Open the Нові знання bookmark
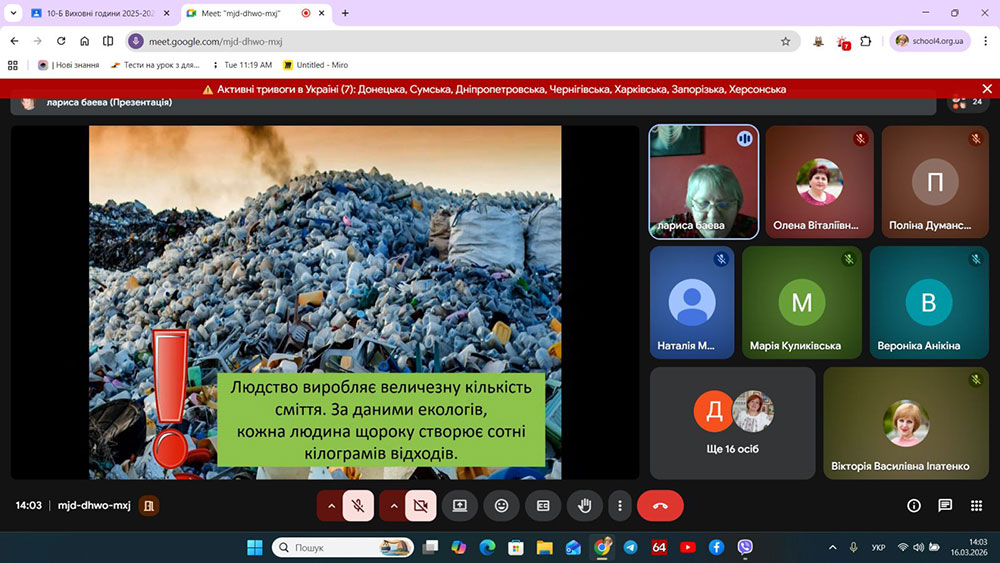This screenshot has height=563, width=1000. pyautogui.click(x=69, y=65)
